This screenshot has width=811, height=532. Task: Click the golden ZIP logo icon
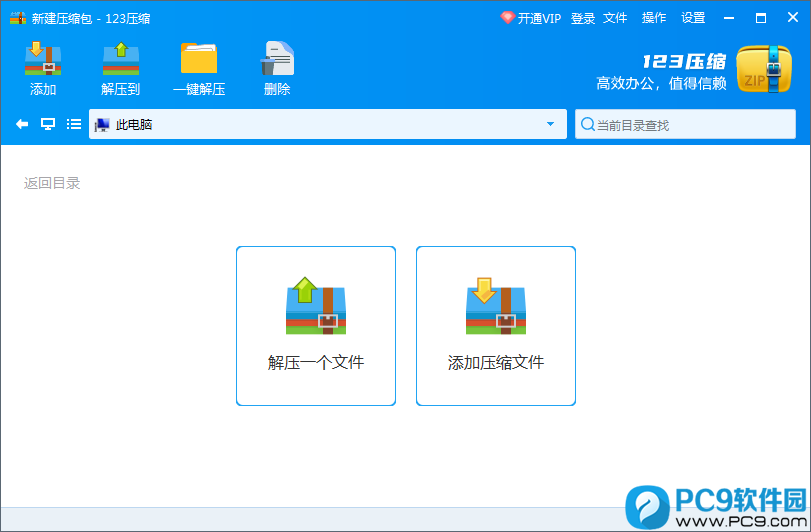[764, 69]
